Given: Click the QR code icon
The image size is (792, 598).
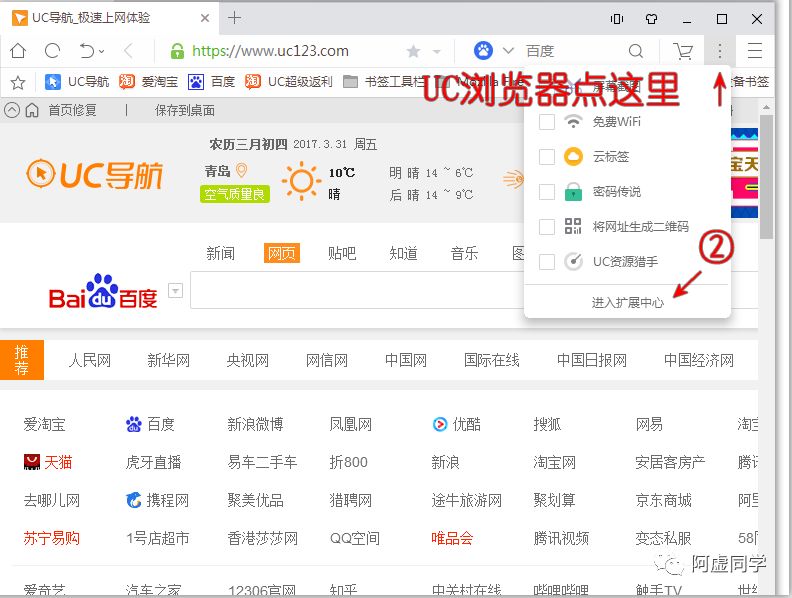Looking at the screenshot, I should point(573,226).
